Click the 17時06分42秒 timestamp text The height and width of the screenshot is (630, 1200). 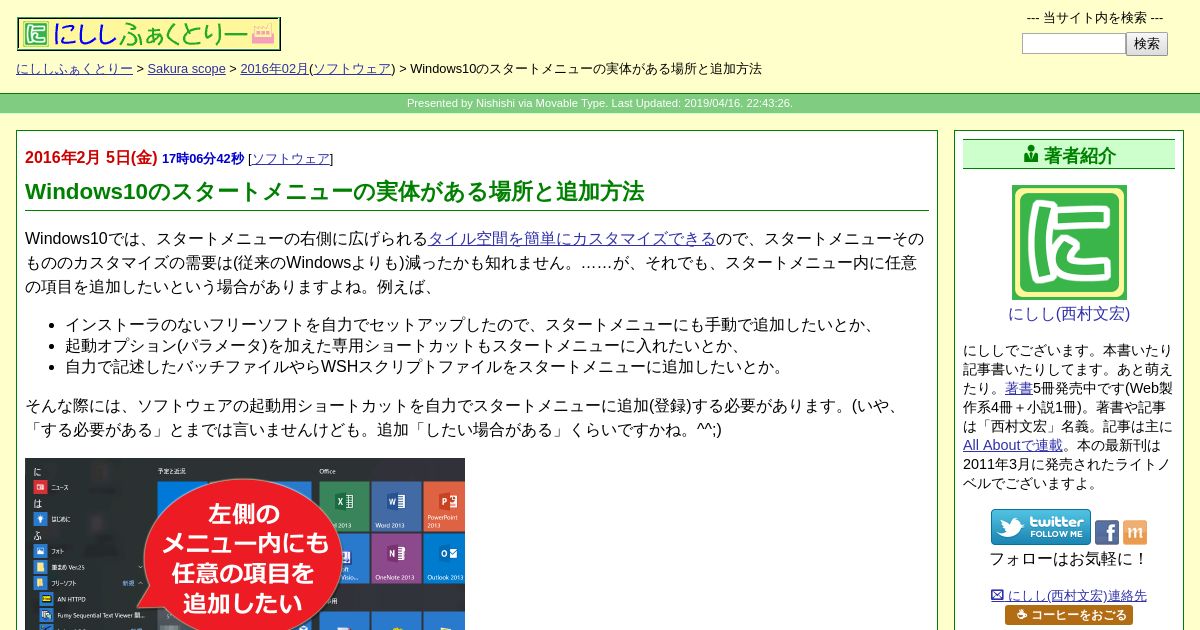pyautogui.click(x=203, y=159)
